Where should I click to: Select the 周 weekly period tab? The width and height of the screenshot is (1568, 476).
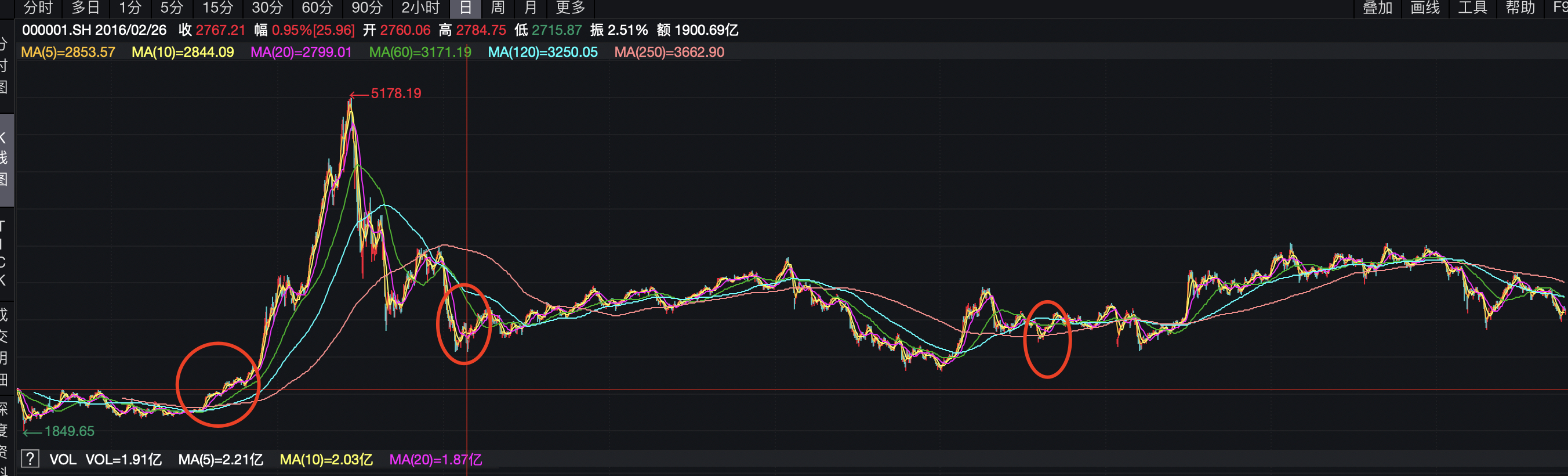click(x=498, y=8)
